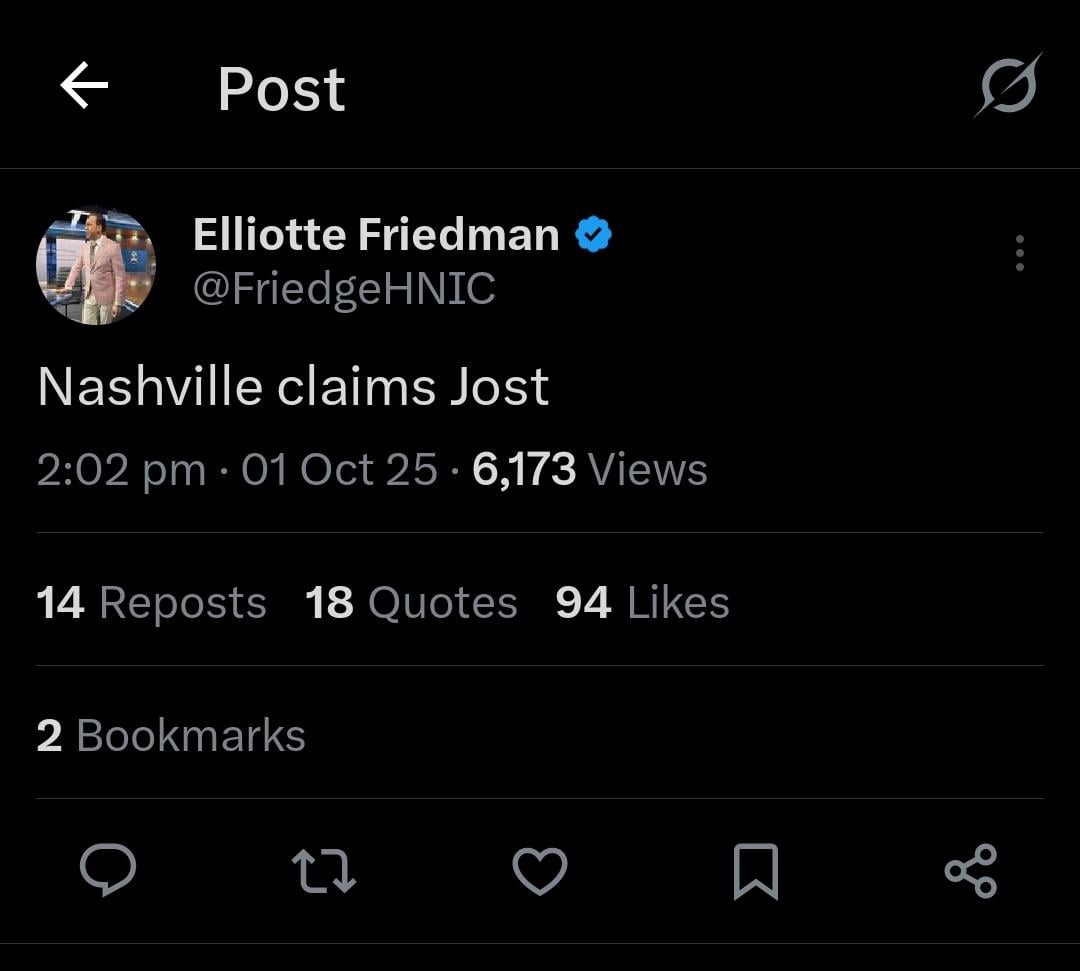Image resolution: width=1080 pixels, height=971 pixels.
Task: Open the list of Quotes
Action: pos(409,602)
